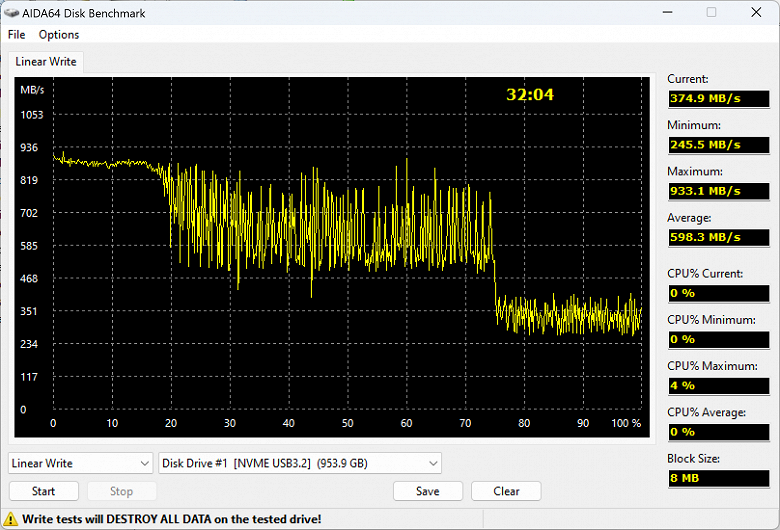Click the AIDA64 disk icon in title bar
This screenshot has width=780, height=530.
[x=11, y=13]
